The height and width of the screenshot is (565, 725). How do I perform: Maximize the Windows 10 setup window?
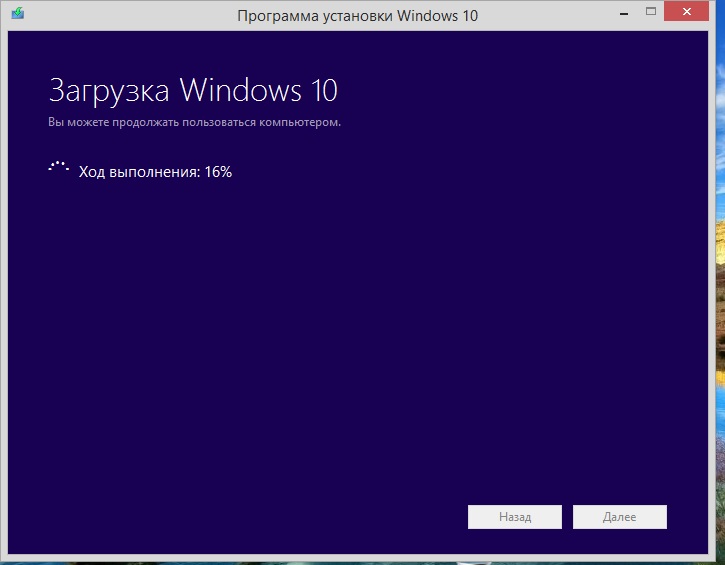651,13
